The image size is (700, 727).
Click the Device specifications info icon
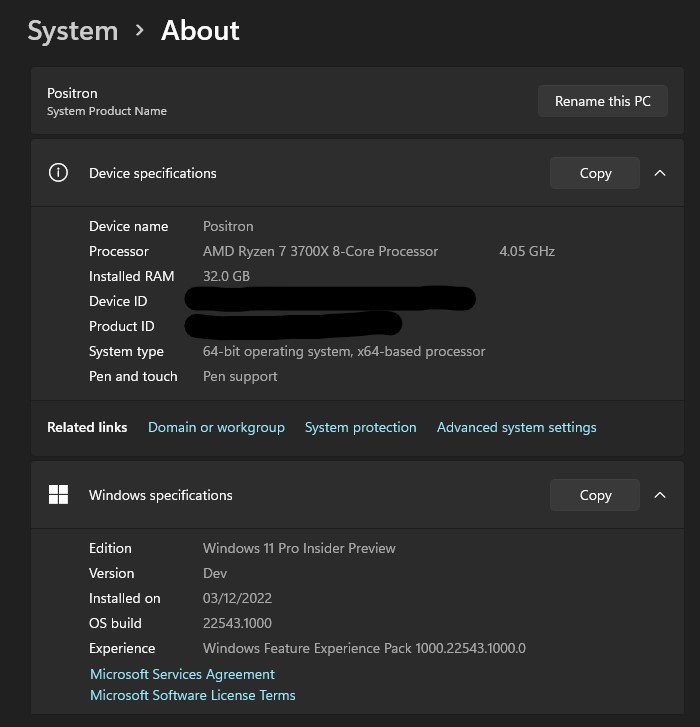(59, 173)
